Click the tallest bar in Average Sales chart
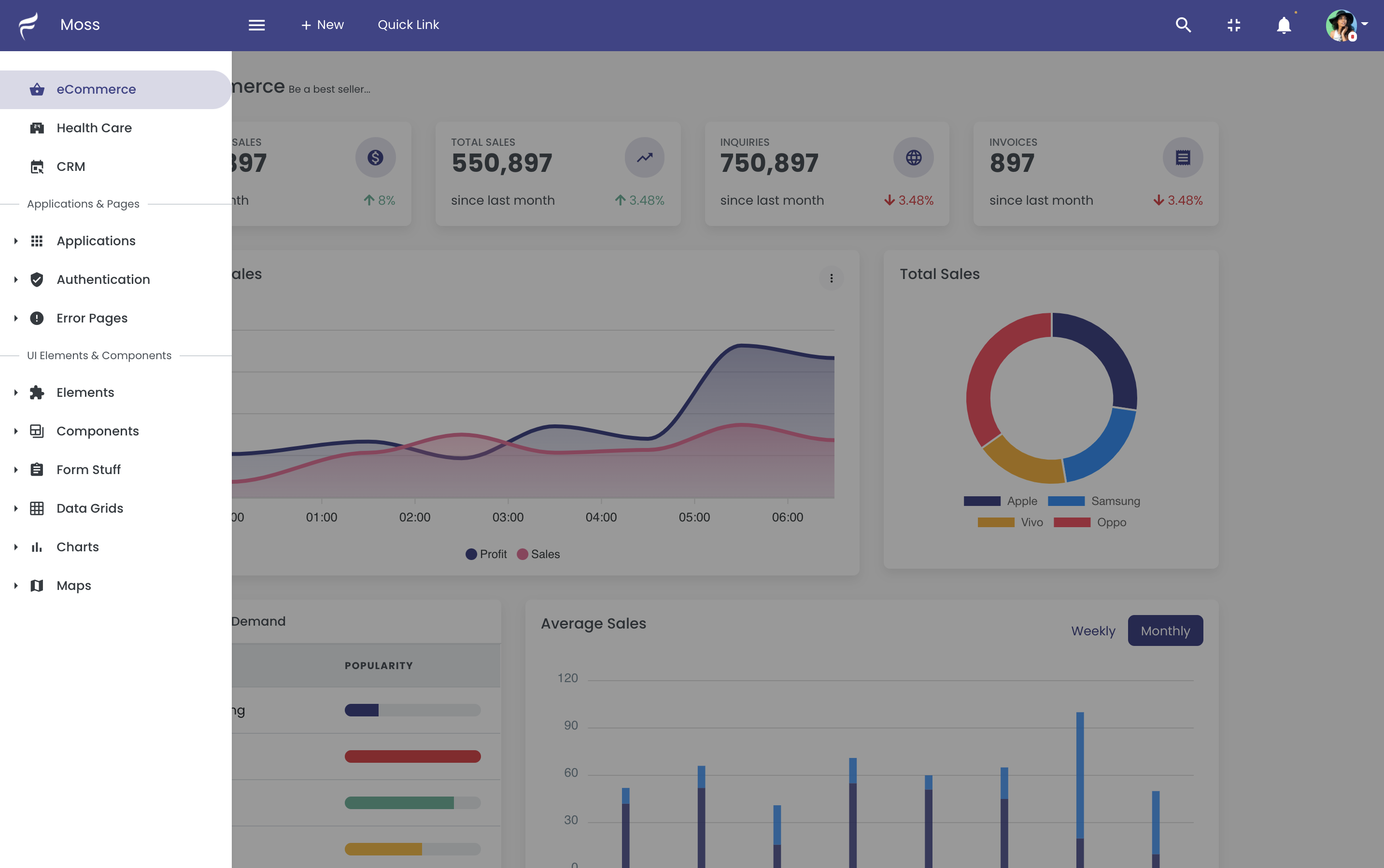The image size is (1384, 868). tap(1080, 789)
